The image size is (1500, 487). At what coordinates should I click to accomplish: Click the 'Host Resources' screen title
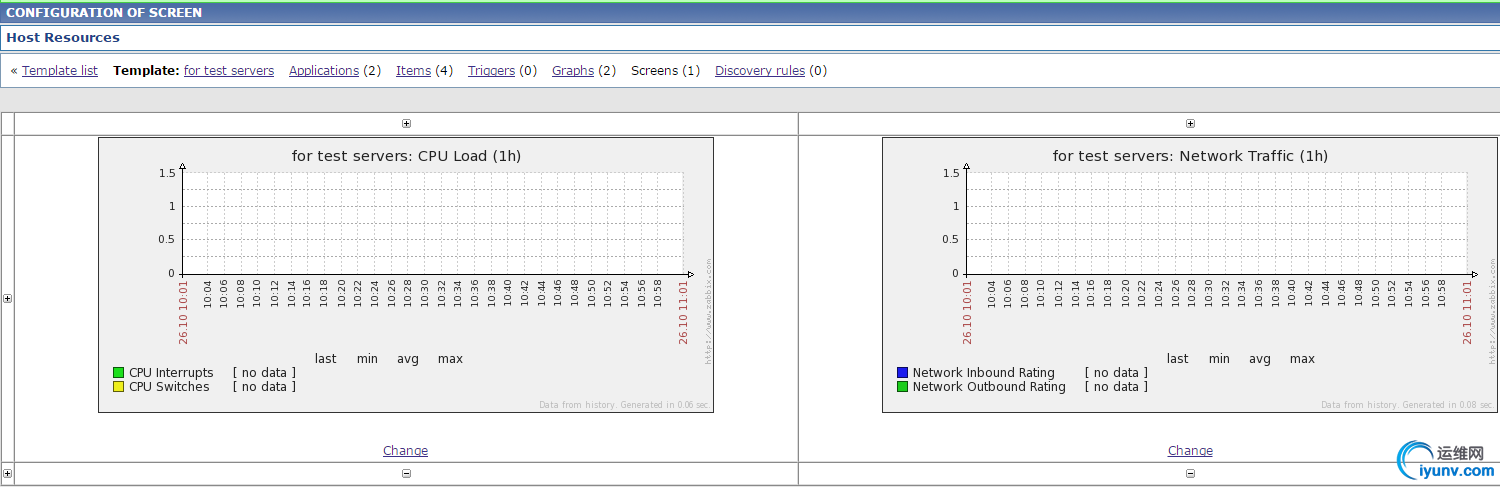coord(63,38)
